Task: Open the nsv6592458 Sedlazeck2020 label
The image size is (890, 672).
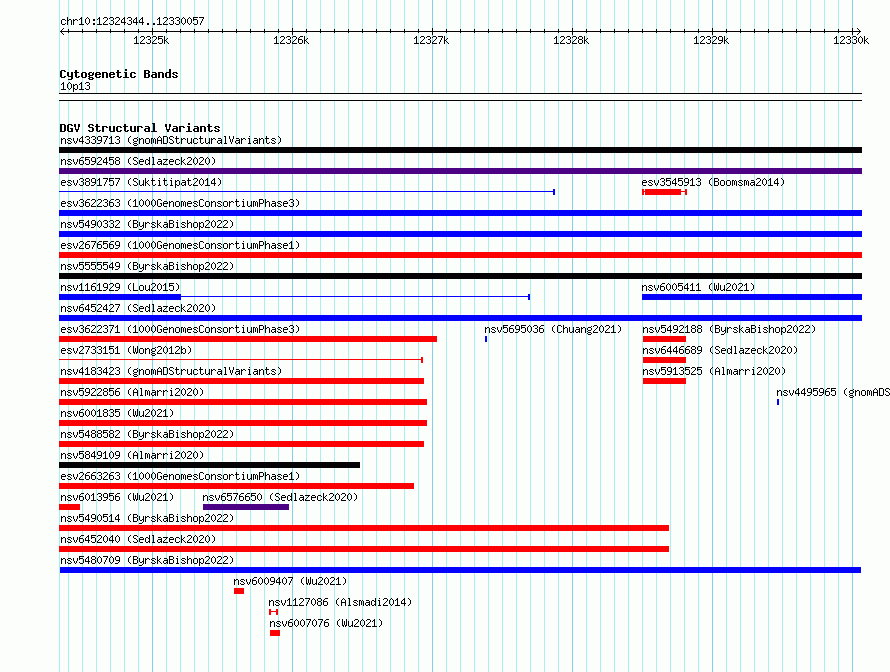Action: pyautogui.click(x=138, y=161)
